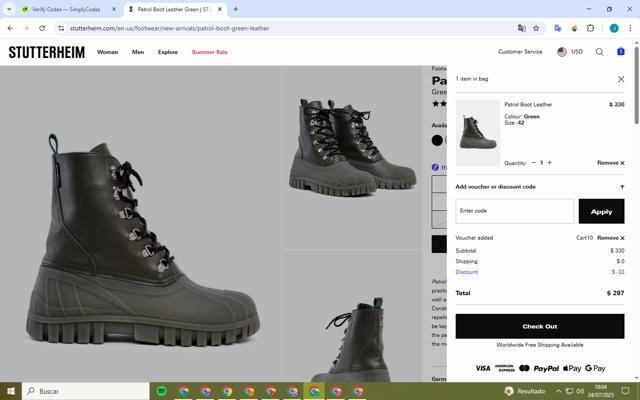Click the volume icon in the system tray

click(x=580, y=391)
